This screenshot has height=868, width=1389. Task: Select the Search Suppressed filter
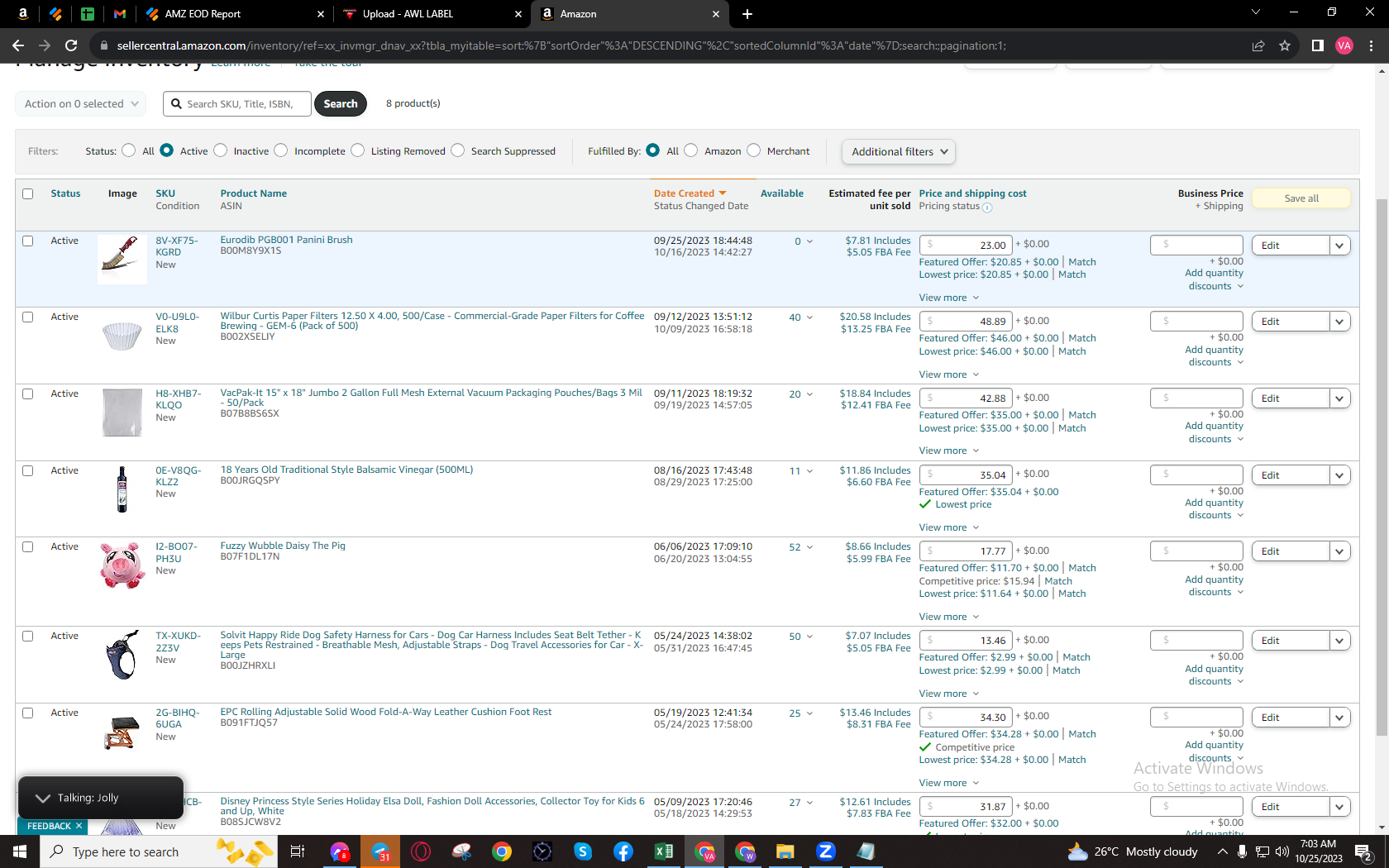tap(458, 150)
